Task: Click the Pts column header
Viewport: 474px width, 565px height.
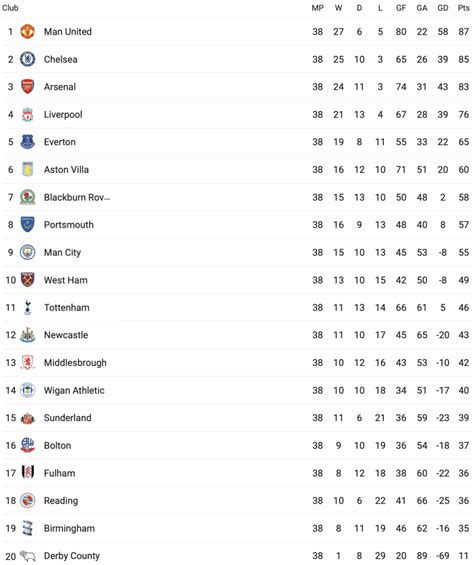Action: (x=464, y=8)
